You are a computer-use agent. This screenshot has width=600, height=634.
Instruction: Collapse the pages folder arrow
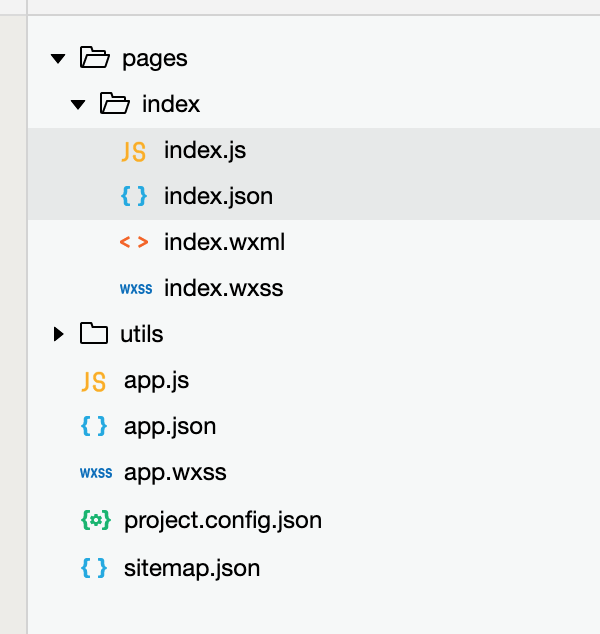[x=58, y=59]
